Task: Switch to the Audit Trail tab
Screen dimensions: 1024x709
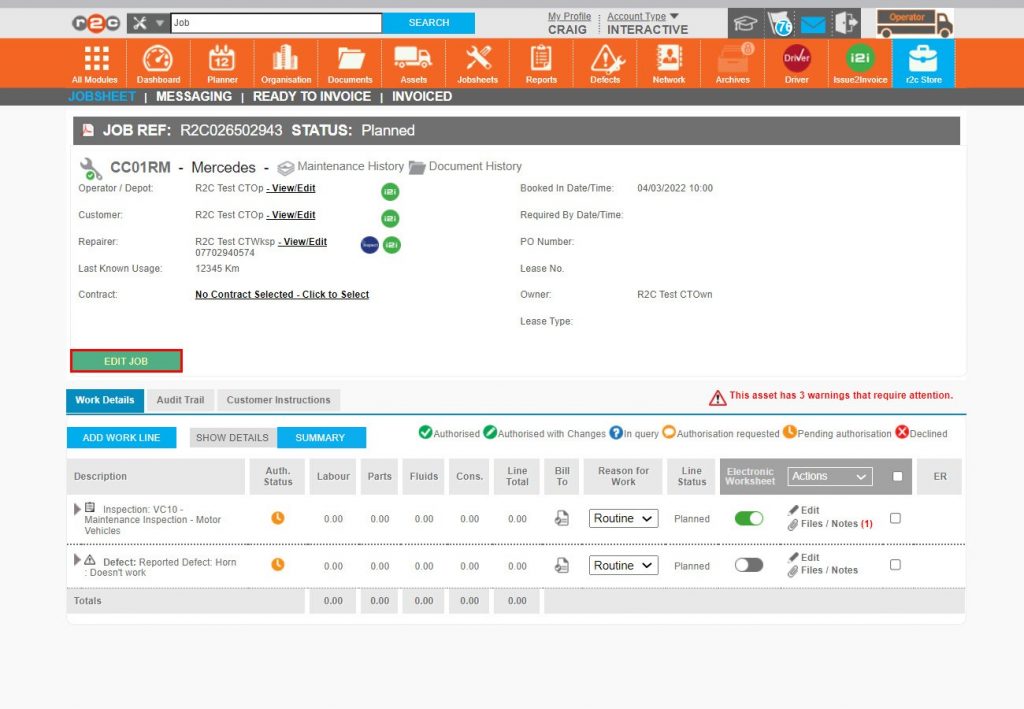Action: (x=180, y=400)
